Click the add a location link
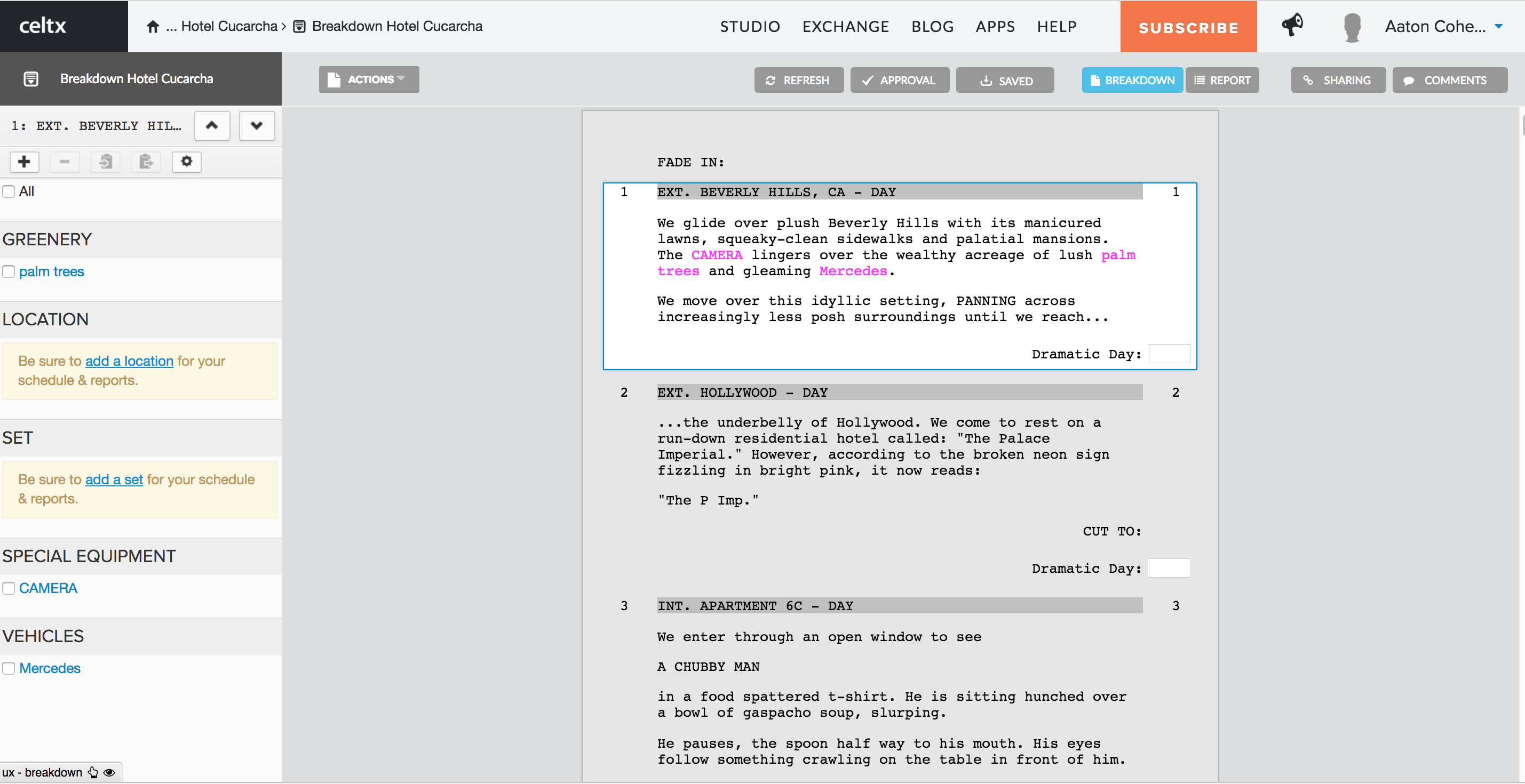Screen dimensions: 1525x784 pos(129,361)
